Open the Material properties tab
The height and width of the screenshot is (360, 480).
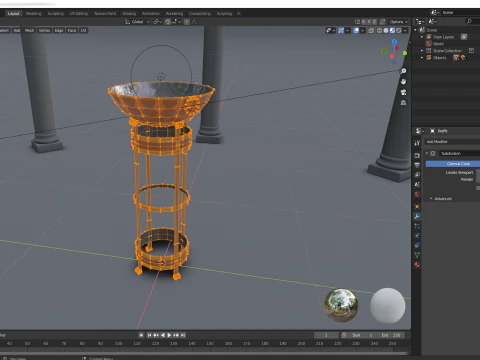(x=417, y=265)
